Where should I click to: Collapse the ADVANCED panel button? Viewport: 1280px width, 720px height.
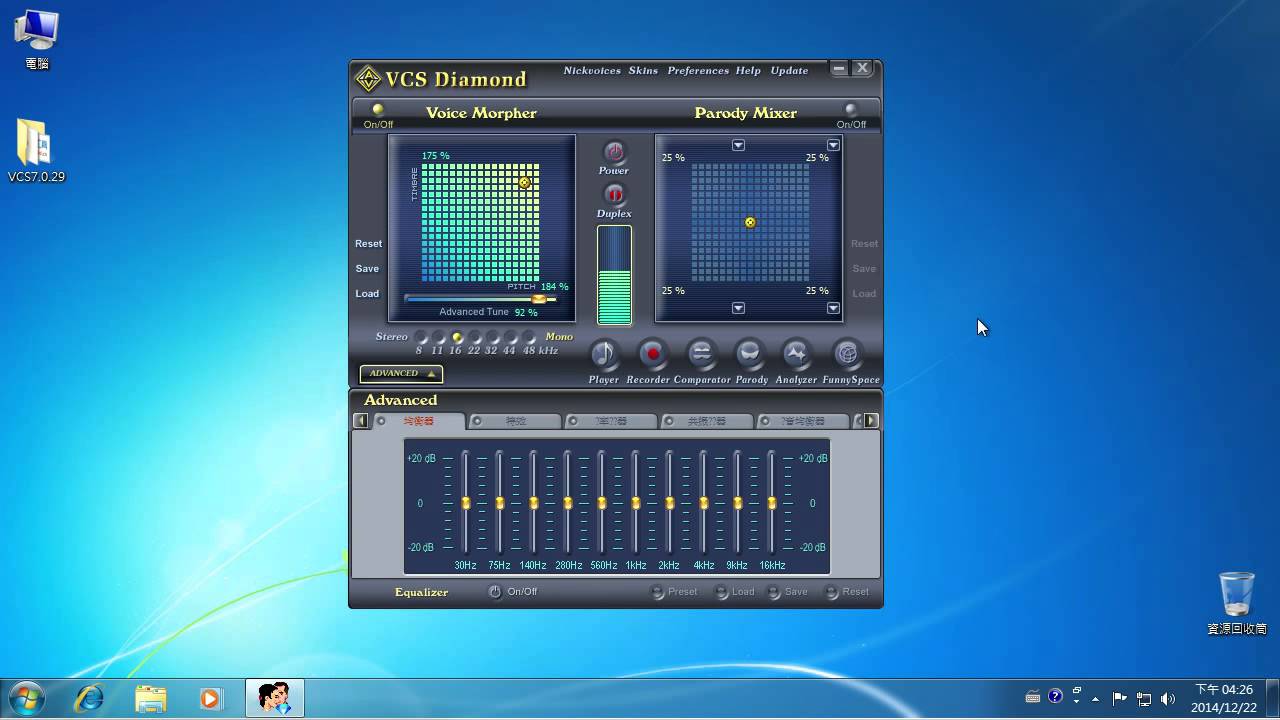tap(401, 374)
